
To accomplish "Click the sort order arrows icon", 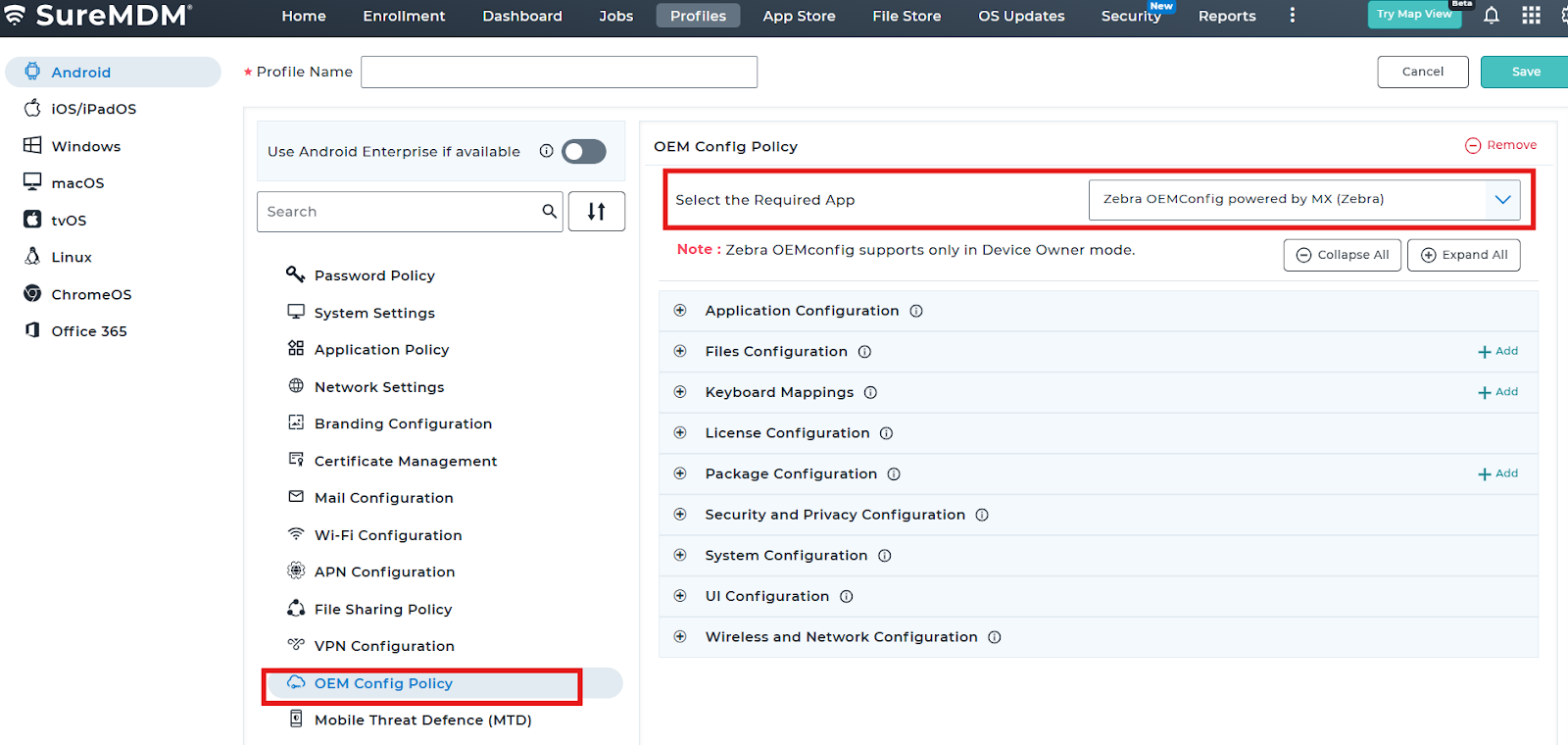I will (x=596, y=212).
